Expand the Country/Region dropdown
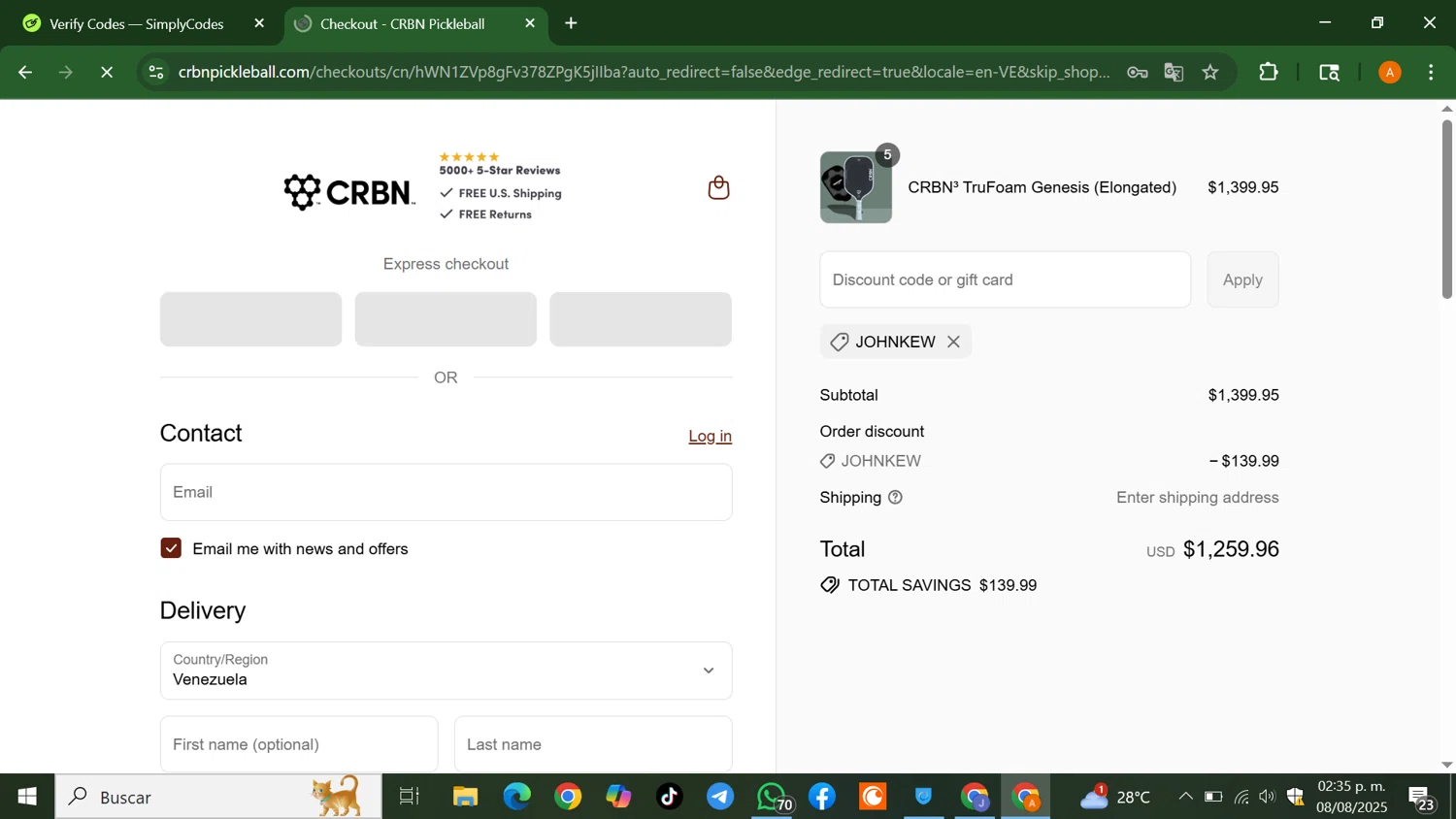 (446, 671)
